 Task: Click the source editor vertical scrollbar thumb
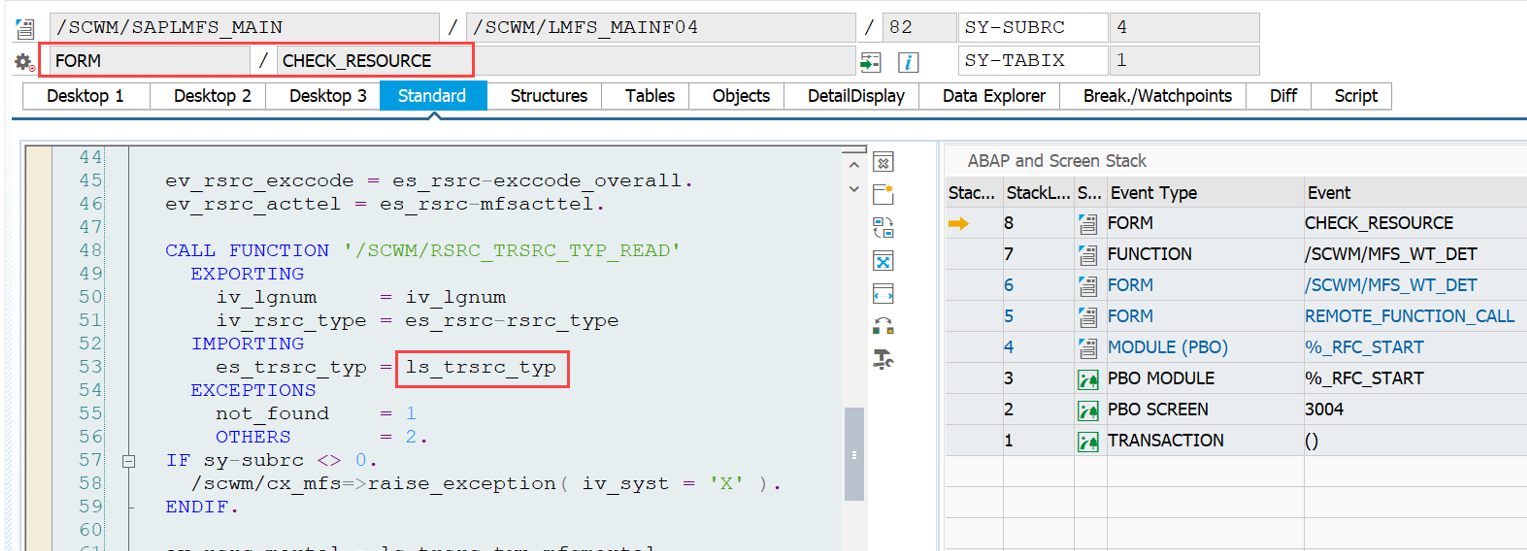click(854, 453)
